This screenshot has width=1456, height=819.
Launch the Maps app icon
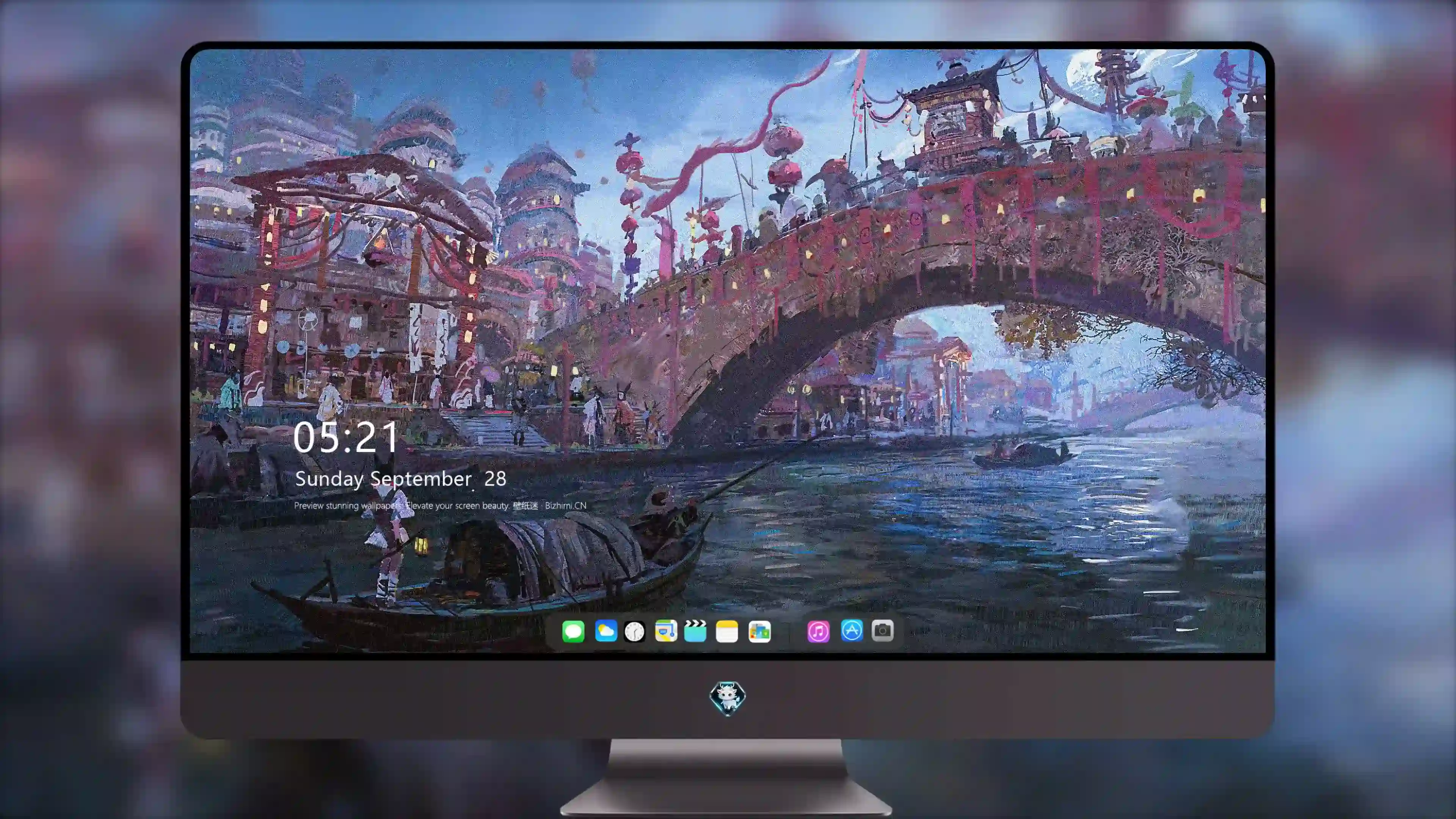[x=666, y=631]
